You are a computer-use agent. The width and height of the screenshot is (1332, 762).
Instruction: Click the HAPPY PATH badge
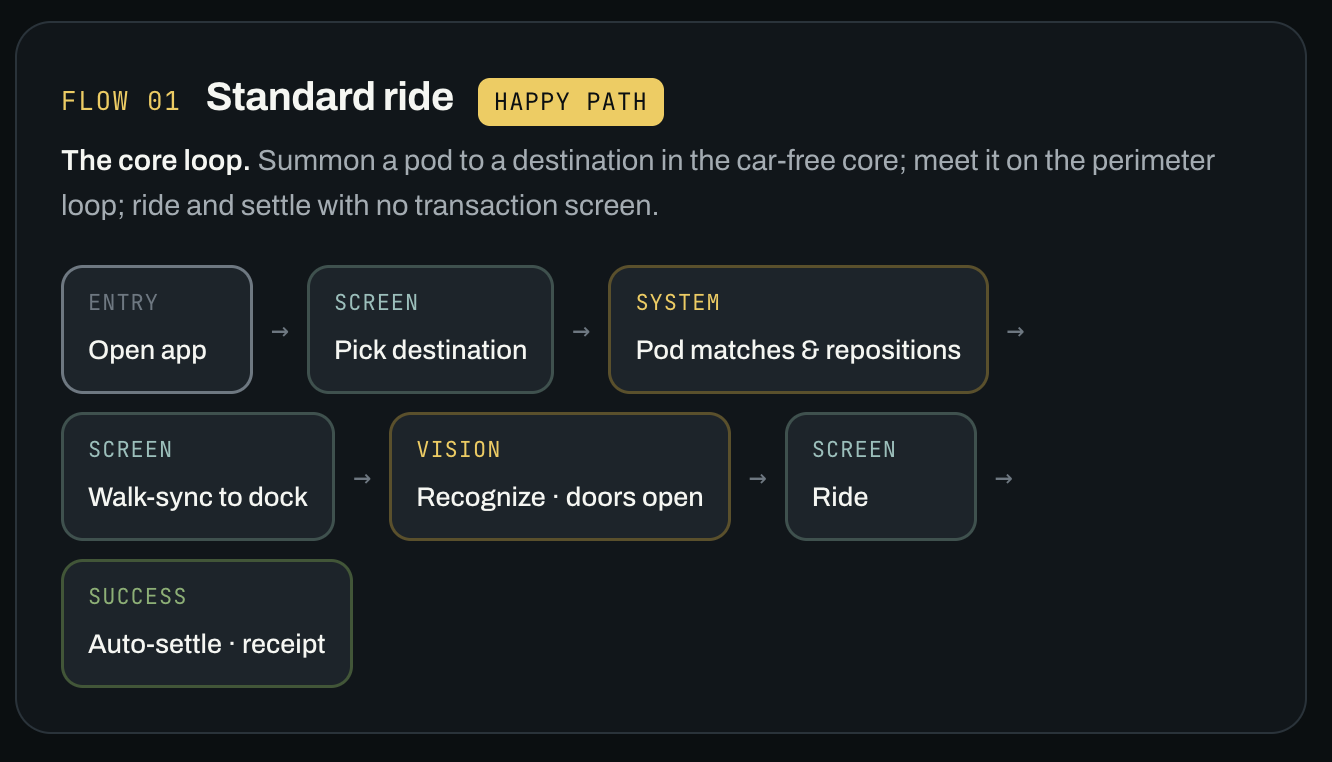[571, 102]
